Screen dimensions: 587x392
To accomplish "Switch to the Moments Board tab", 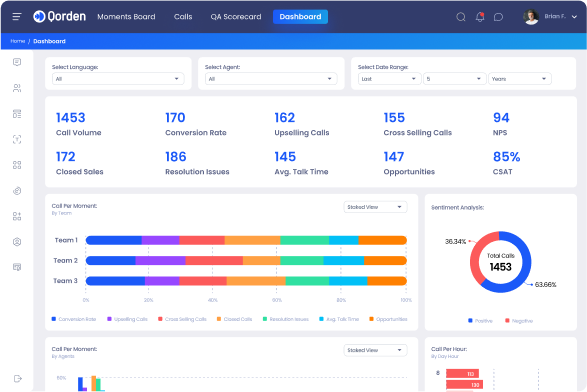I will [x=126, y=17].
